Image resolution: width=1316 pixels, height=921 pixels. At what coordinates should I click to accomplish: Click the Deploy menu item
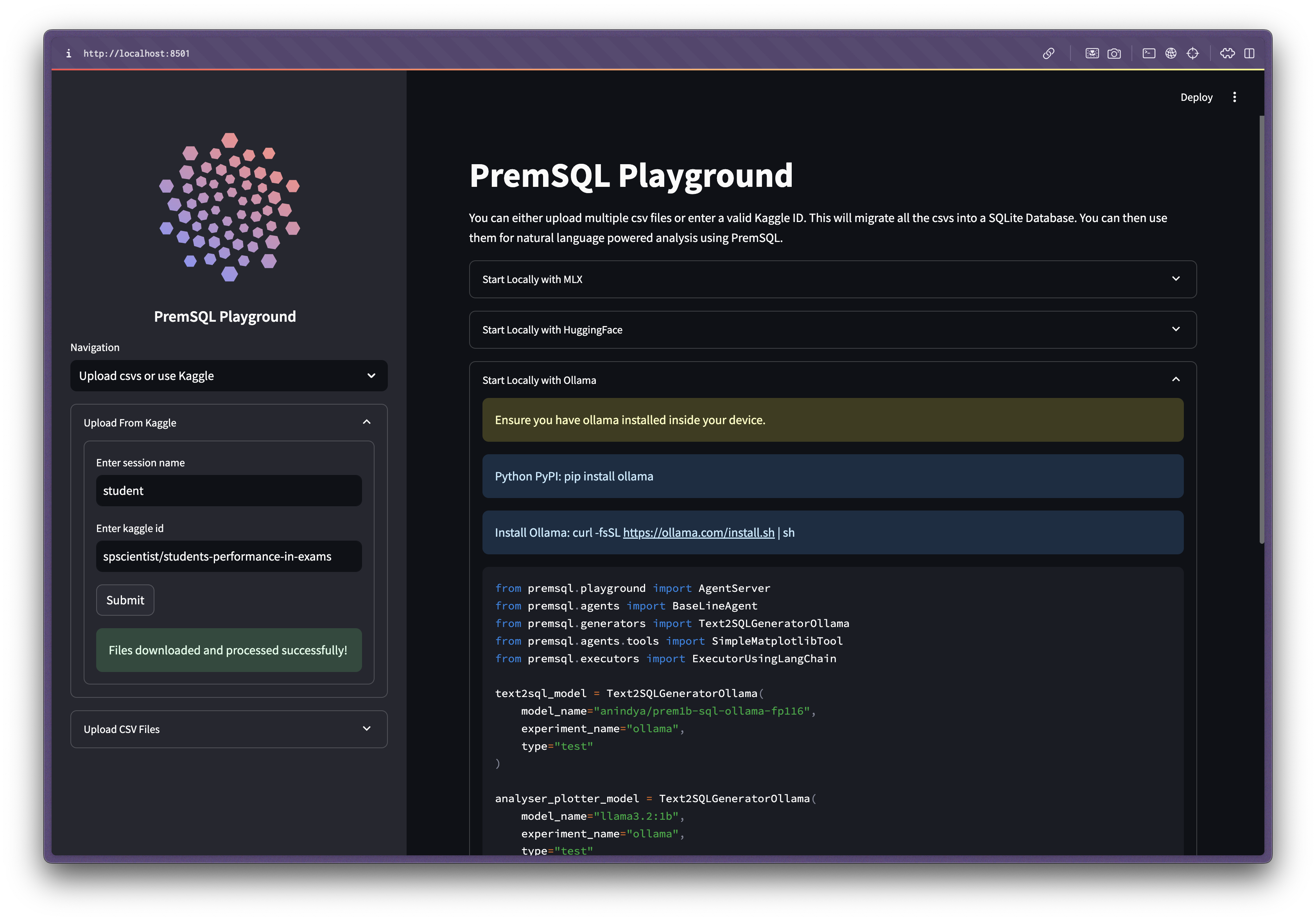coord(1196,97)
